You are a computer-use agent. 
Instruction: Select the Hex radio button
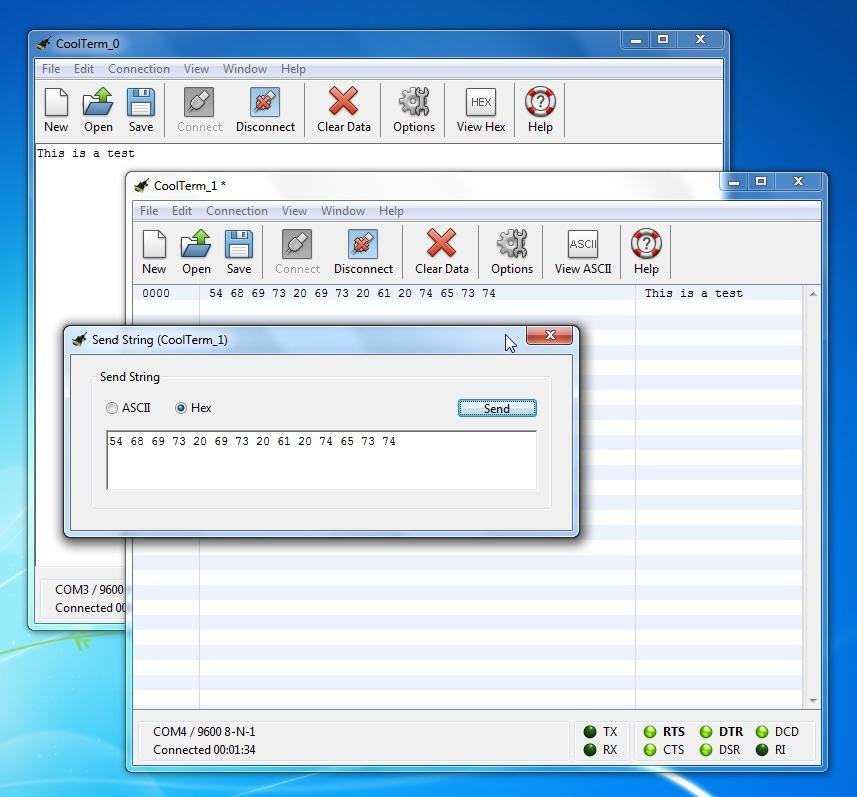[x=181, y=408]
